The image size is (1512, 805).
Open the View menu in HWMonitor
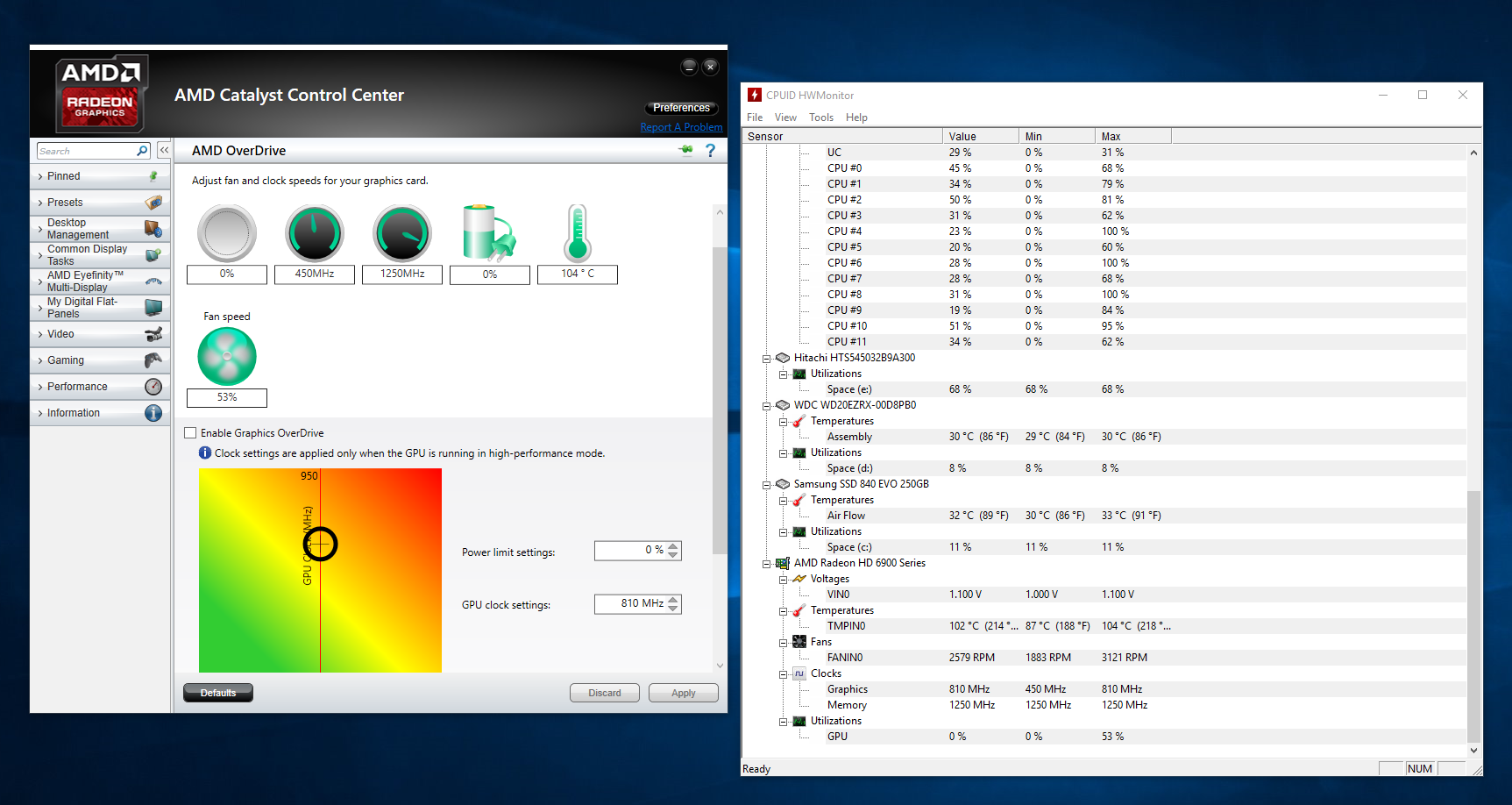[x=785, y=118]
